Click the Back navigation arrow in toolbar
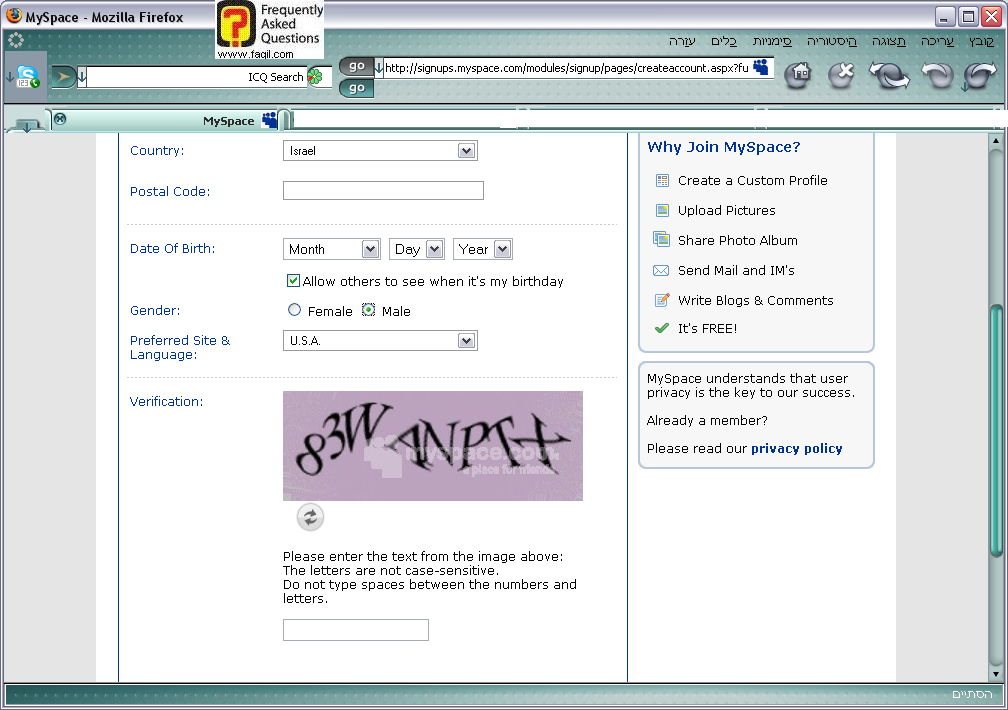 (980, 75)
